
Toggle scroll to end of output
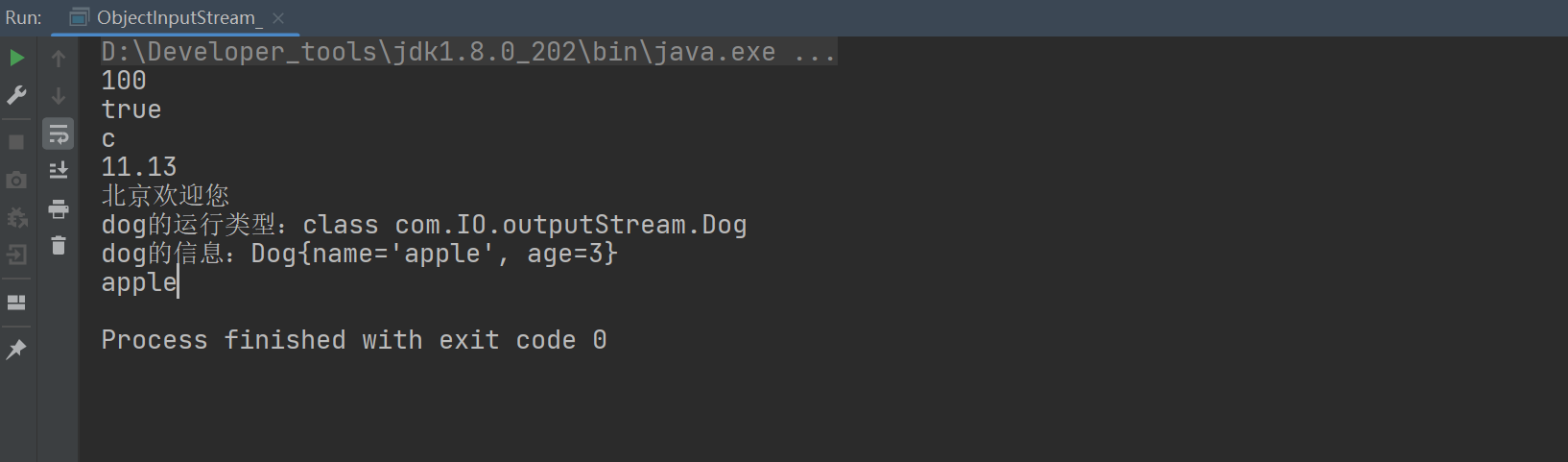click(59, 171)
